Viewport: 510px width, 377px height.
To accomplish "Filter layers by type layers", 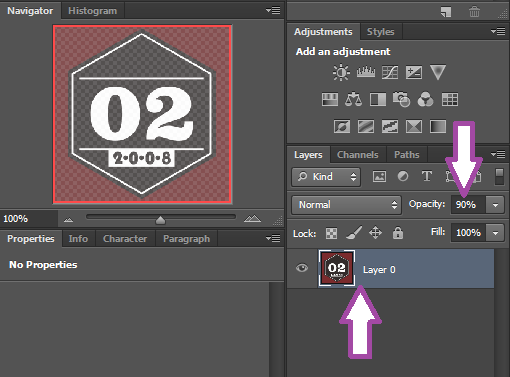I will click(427, 176).
